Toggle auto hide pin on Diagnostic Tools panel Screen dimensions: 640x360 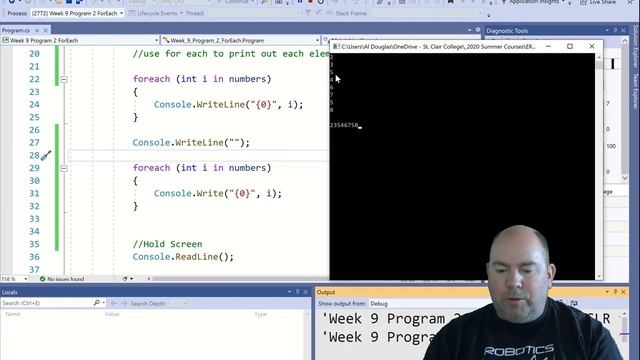coord(615,30)
